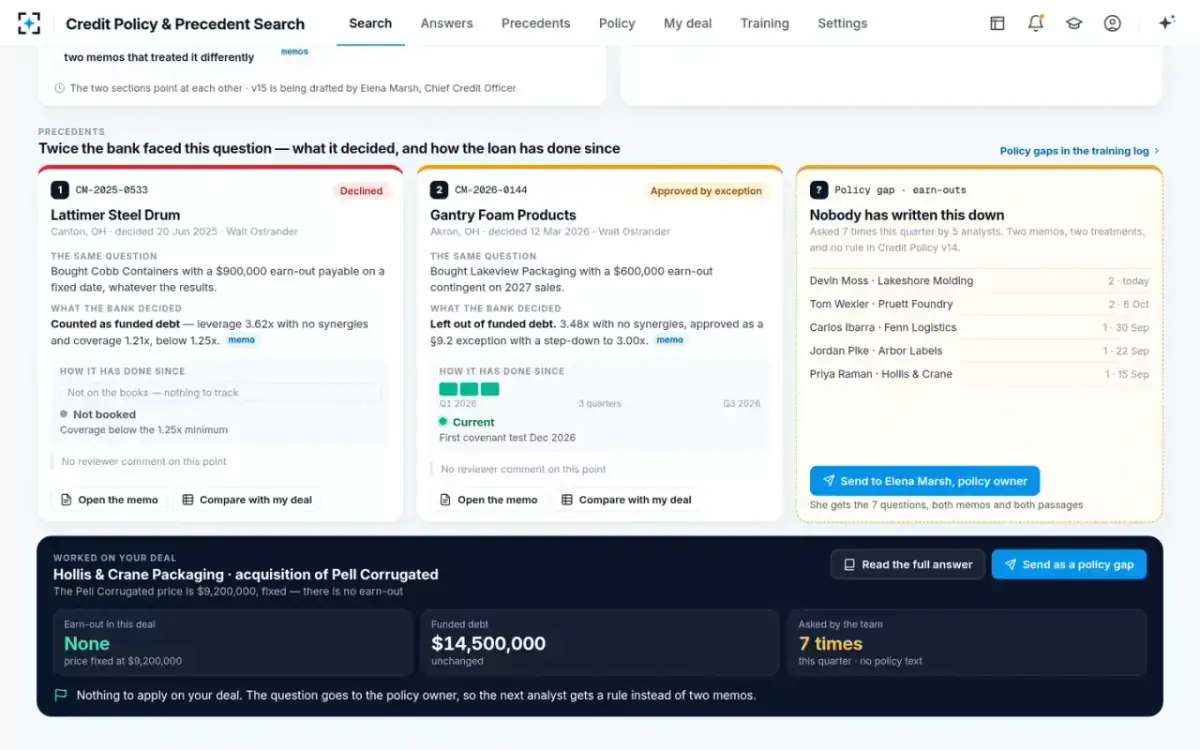The image size is (1200, 750).
Task: Click the Funded debt $14,500,000 value
Action: pos(489,644)
